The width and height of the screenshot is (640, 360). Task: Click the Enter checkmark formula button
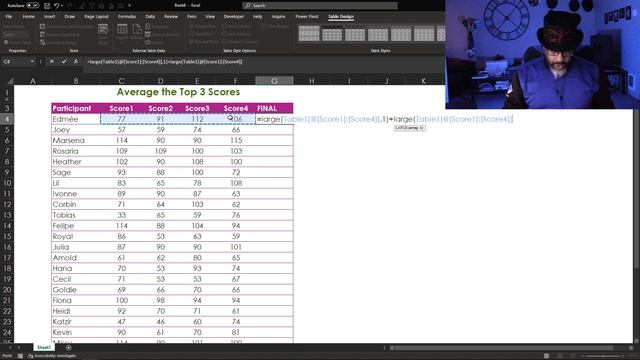click(x=64, y=62)
